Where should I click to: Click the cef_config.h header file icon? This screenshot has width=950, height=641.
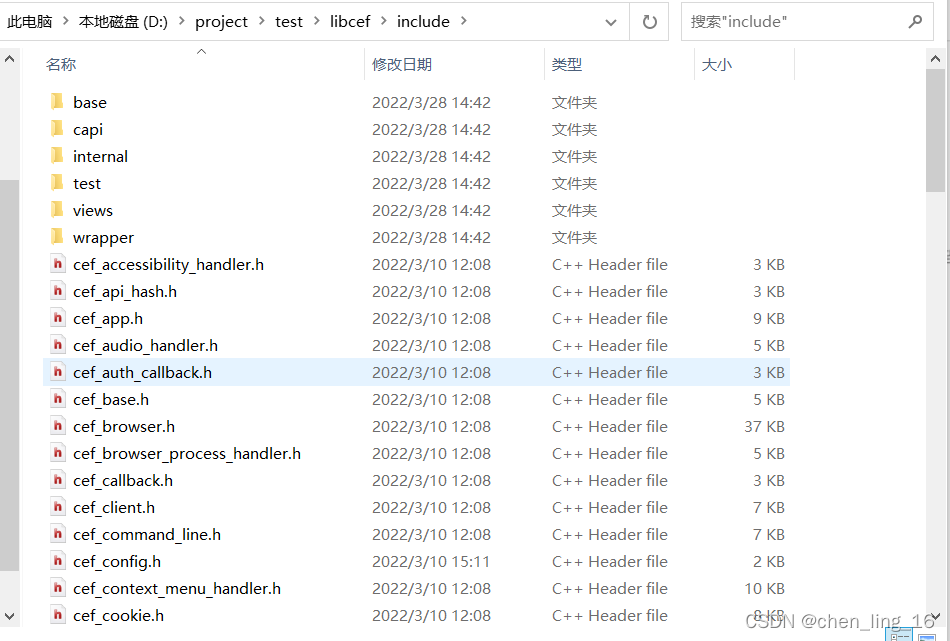58,561
